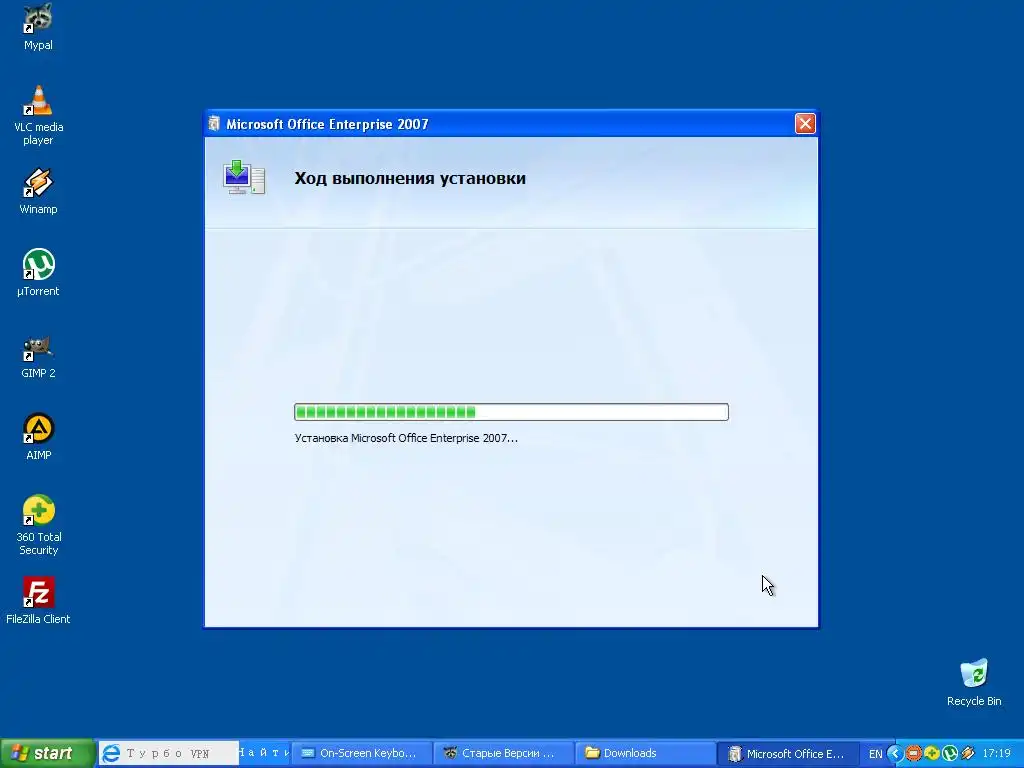Click the Ход выполнения установки heading
The width and height of the screenshot is (1024, 768).
(409, 178)
